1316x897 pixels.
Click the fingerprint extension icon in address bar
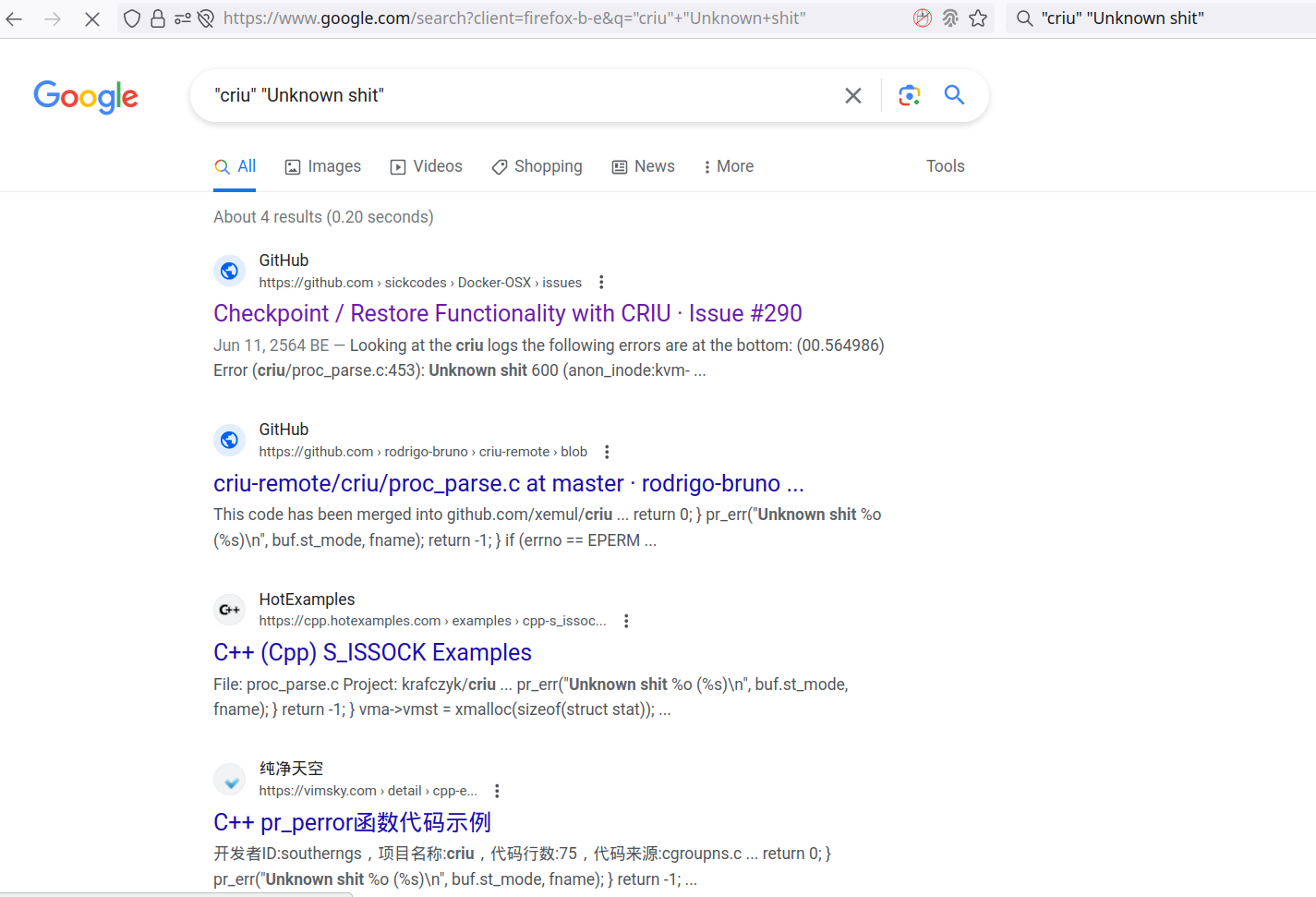coord(950,18)
